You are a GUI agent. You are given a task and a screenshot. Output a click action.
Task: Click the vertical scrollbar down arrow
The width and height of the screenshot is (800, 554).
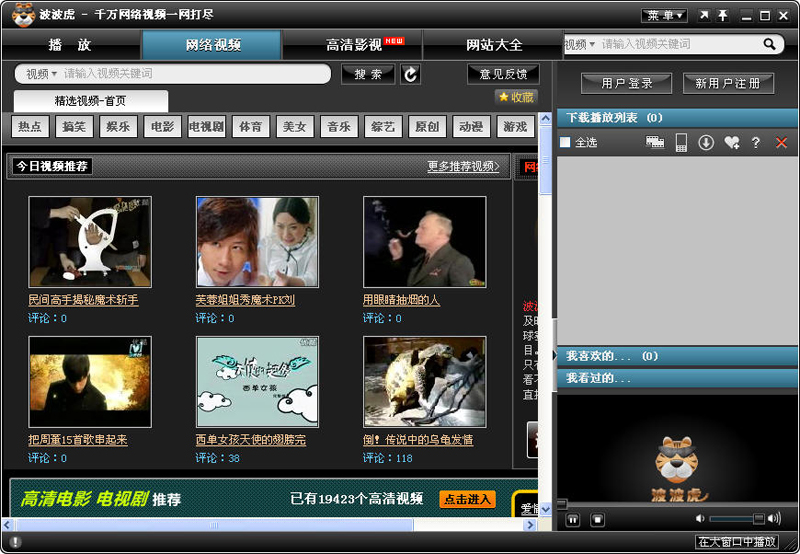coord(545,509)
